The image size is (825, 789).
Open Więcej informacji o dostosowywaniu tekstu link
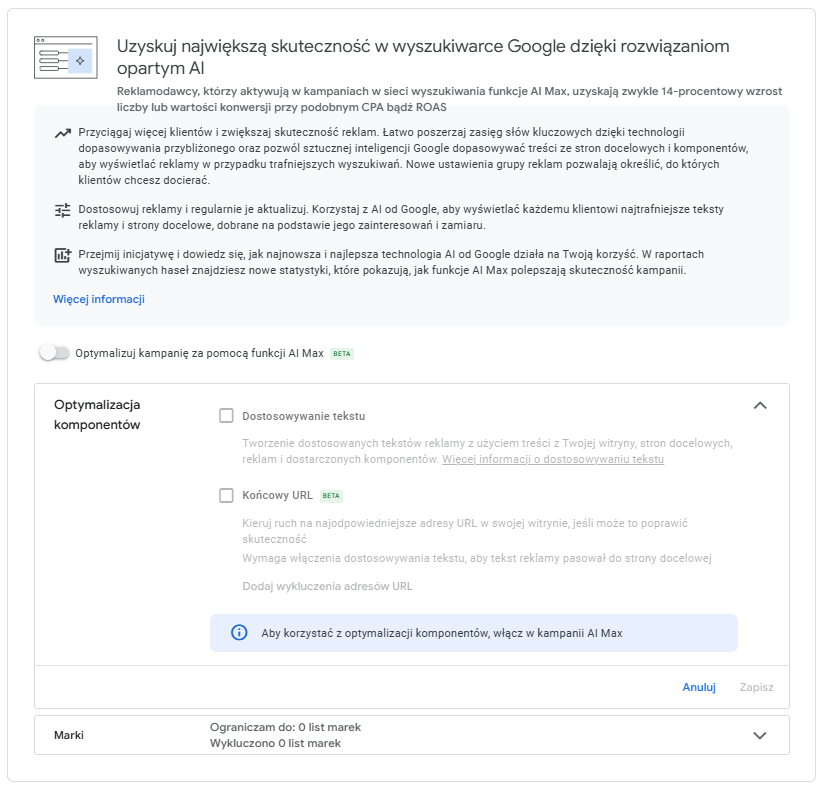pos(553,459)
